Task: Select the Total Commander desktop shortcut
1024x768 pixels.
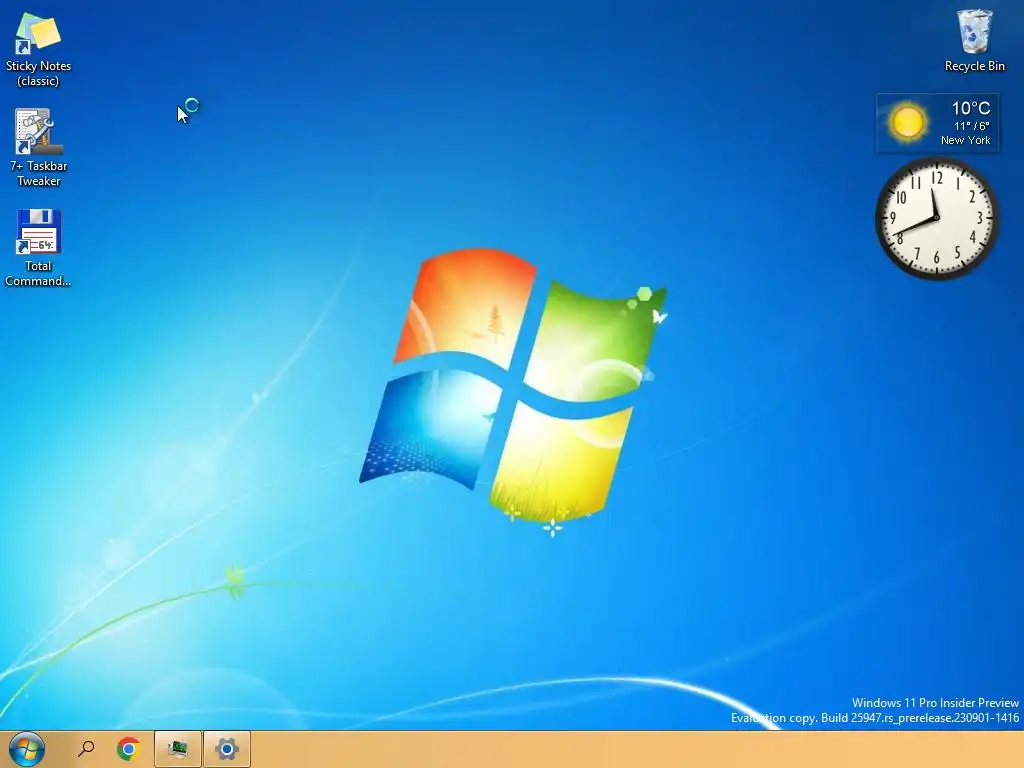Action: pyautogui.click(x=38, y=248)
